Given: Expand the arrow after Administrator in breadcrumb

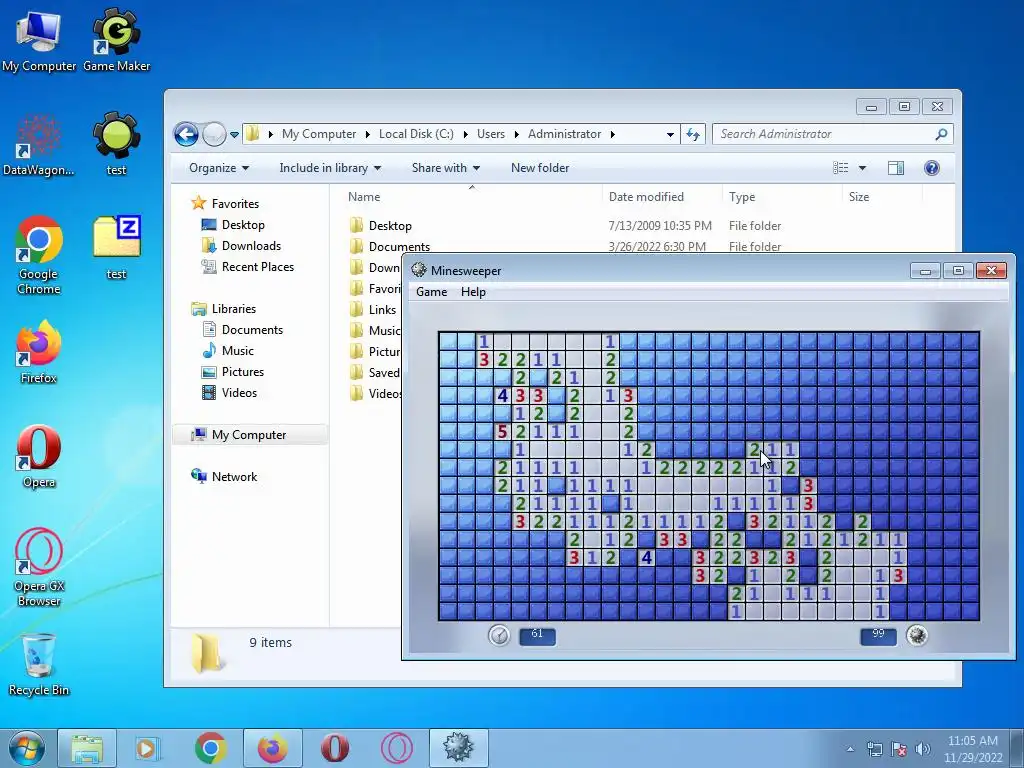Looking at the screenshot, I should tap(613, 134).
